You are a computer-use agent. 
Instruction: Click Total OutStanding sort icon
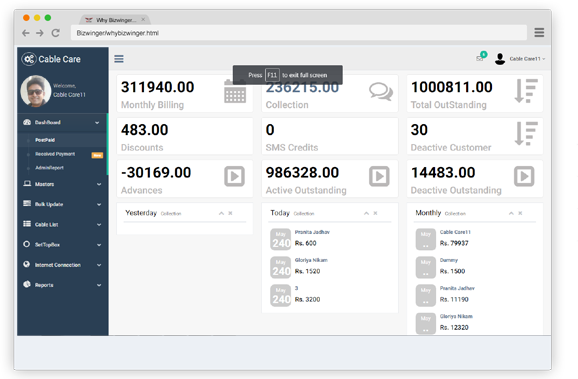point(526,91)
